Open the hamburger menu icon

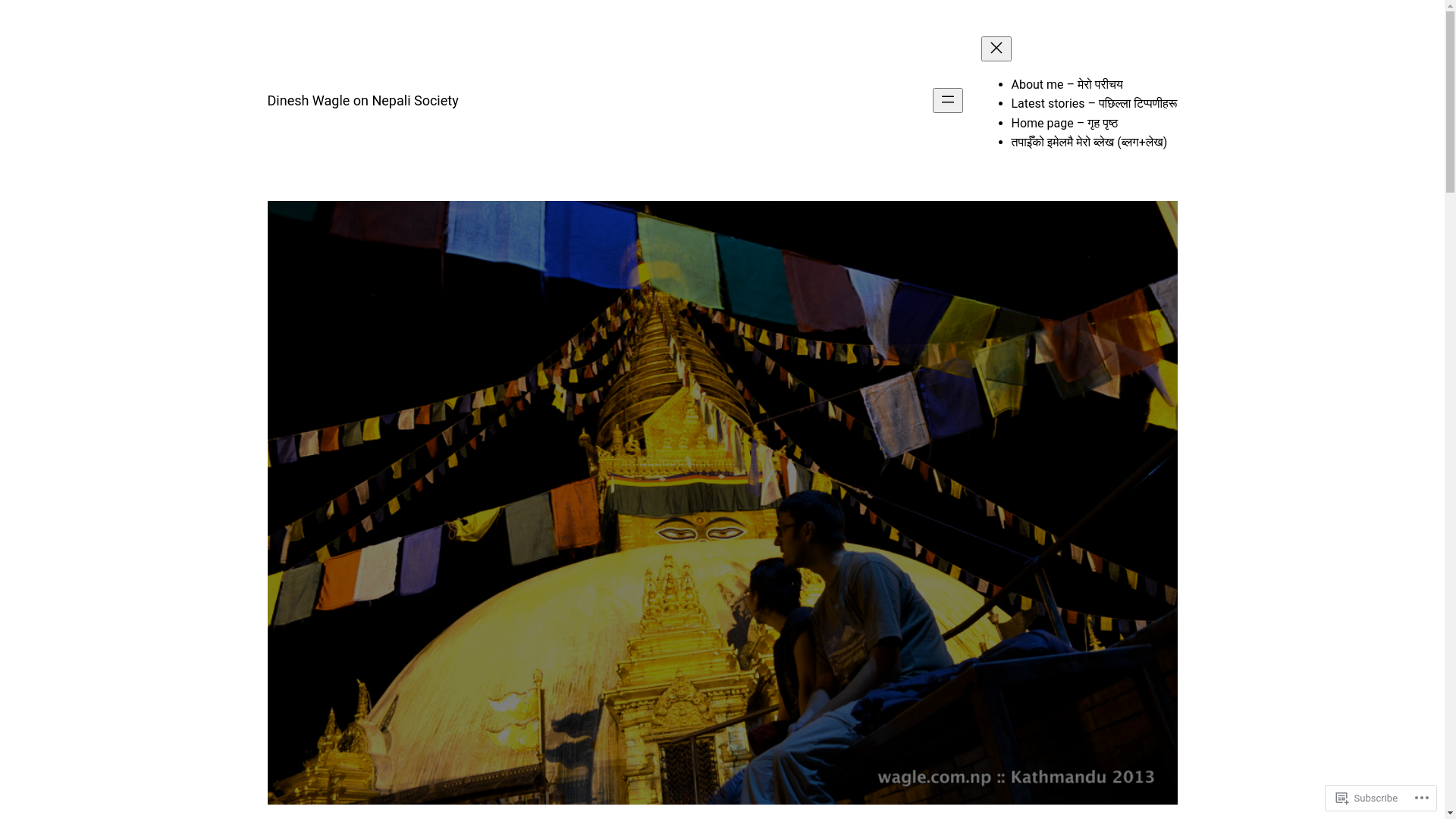(x=947, y=100)
